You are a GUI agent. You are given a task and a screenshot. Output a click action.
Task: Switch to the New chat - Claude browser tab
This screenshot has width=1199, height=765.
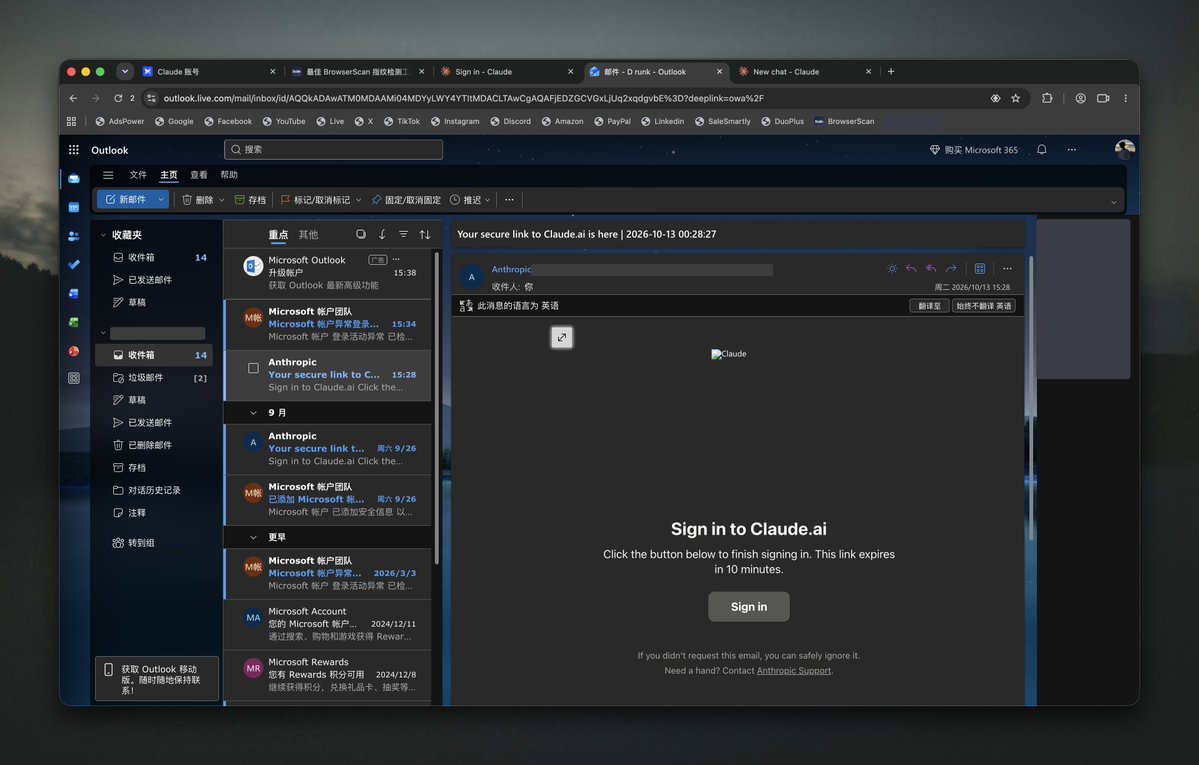pos(804,72)
